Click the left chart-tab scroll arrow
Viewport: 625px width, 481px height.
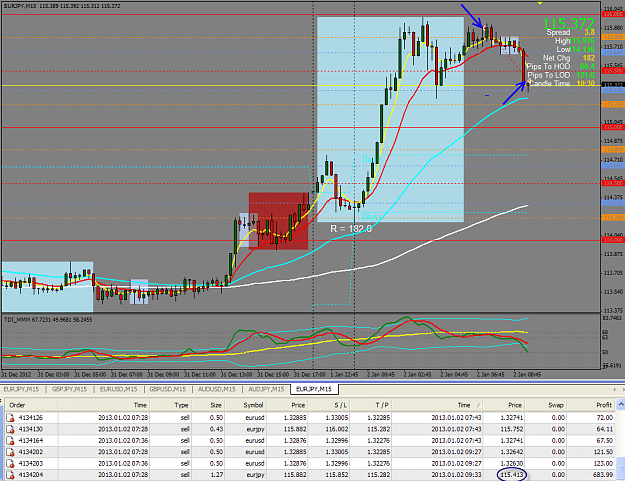(x=614, y=389)
